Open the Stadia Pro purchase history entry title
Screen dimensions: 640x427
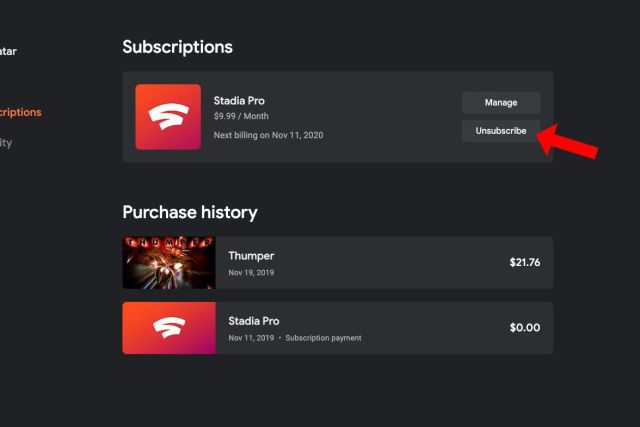click(x=254, y=321)
